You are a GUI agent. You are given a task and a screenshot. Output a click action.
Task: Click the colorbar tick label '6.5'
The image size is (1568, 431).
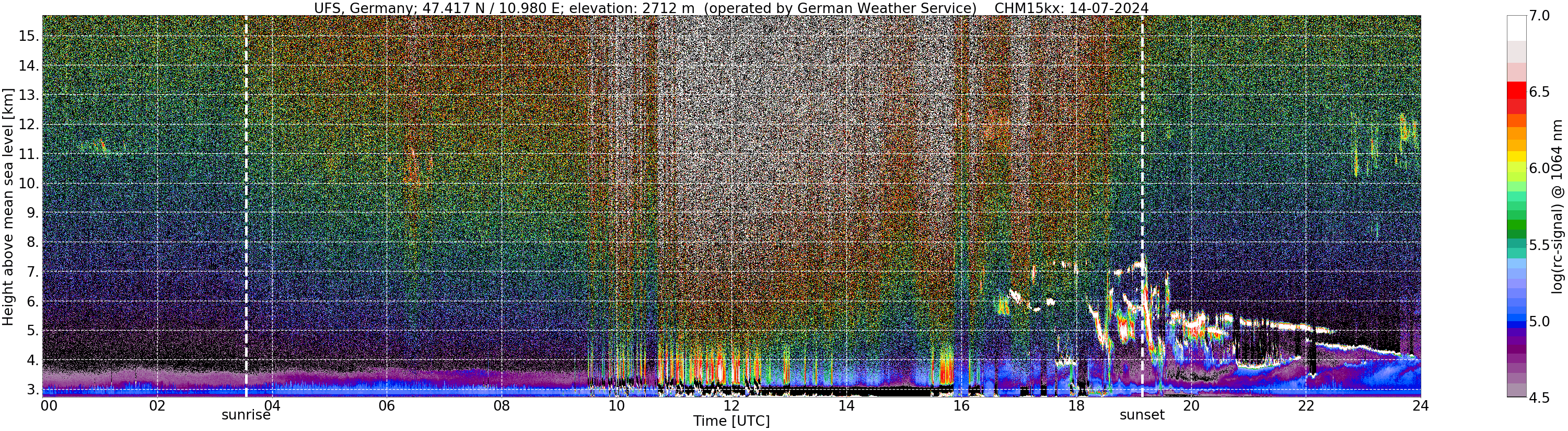click(1539, 92)
